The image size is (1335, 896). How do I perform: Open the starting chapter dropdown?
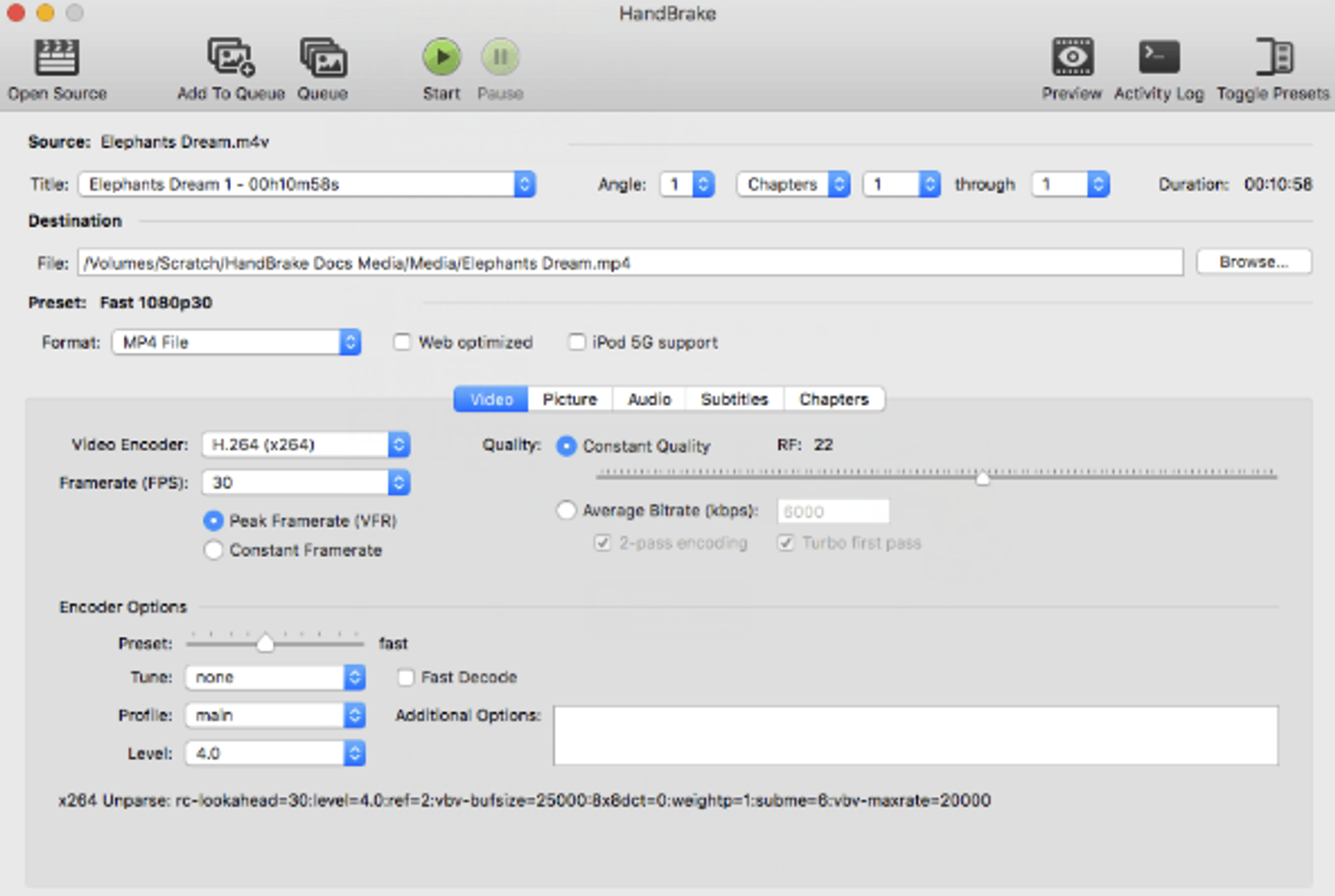[x=902, y=184]
